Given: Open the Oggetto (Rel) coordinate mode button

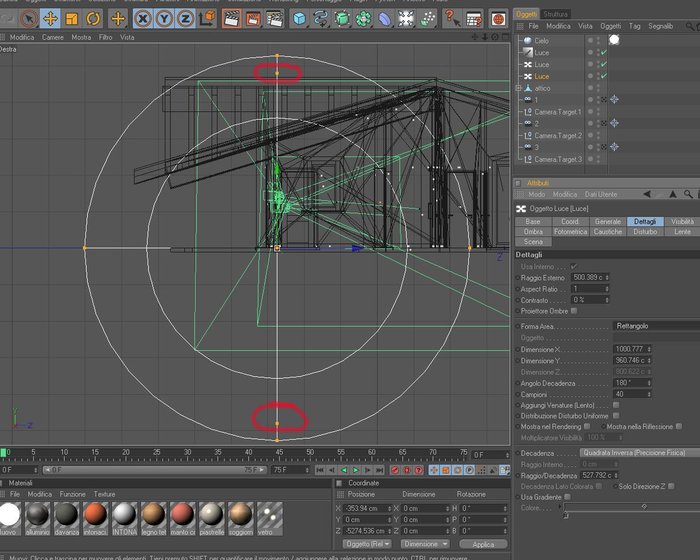Looking at the screenshot, I should tap(367, 544).
